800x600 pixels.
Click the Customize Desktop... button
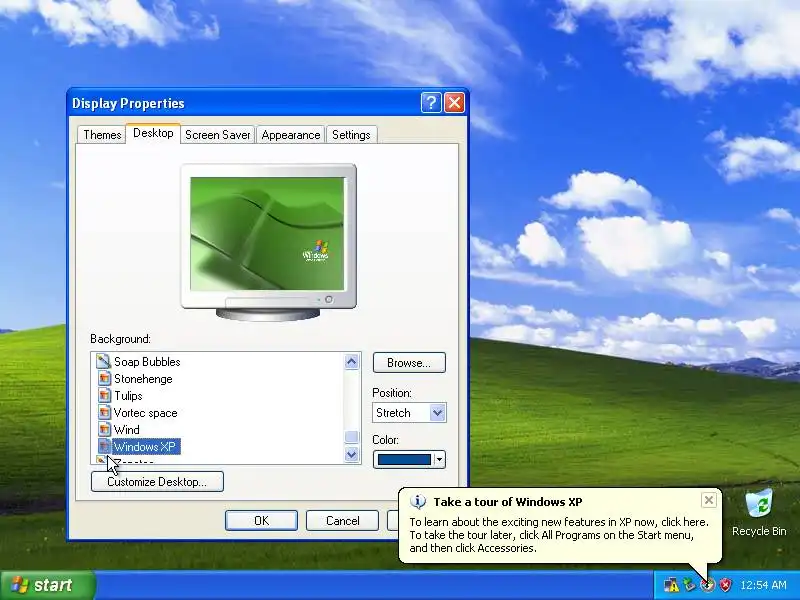tap(157, 482)
